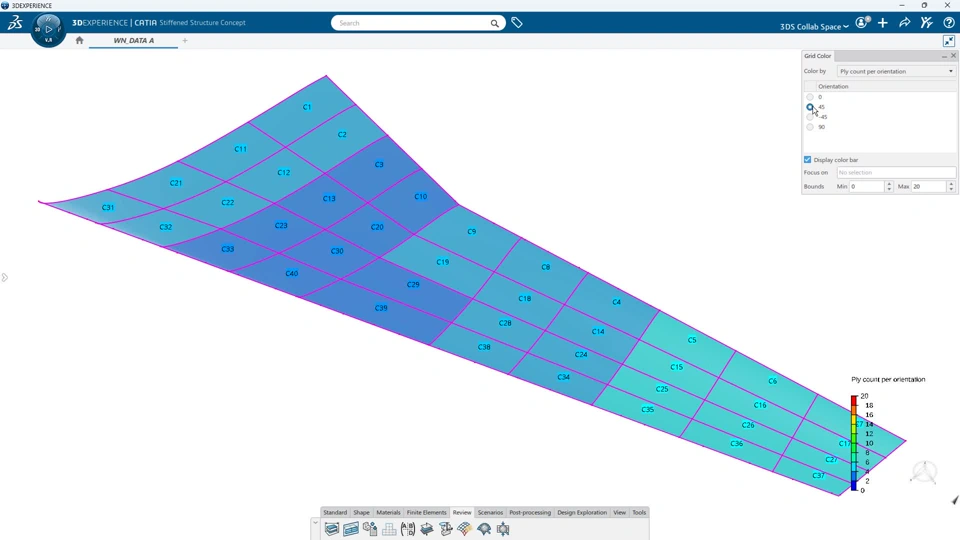Viewport: 960px width, 540px height.
Task: Open the help question mark icon
Action: point(948,23)
